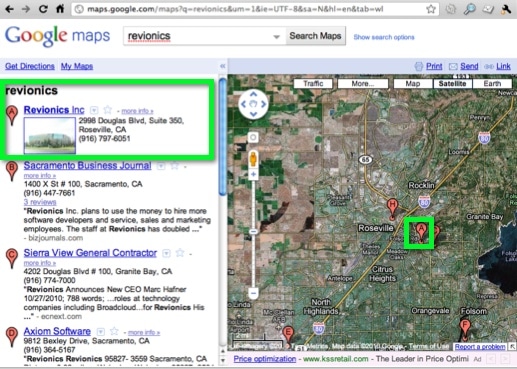Click the map zoom slider track

click(x=253, y=233)
